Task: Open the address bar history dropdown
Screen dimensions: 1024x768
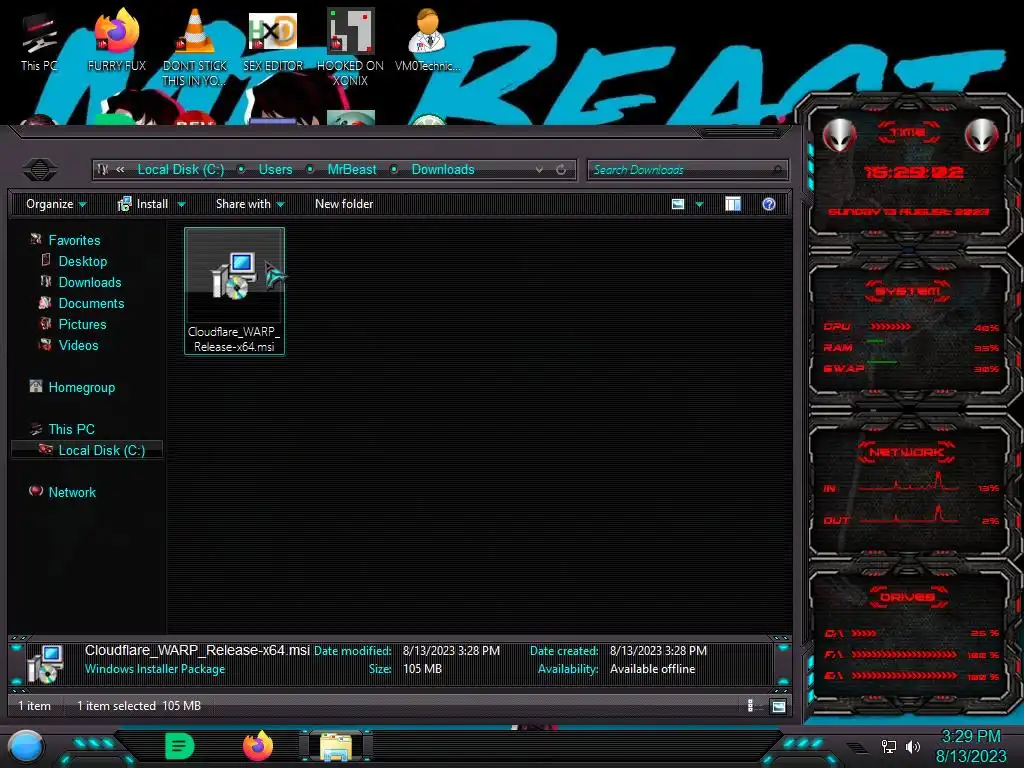Action: click(x=539, y=170)
